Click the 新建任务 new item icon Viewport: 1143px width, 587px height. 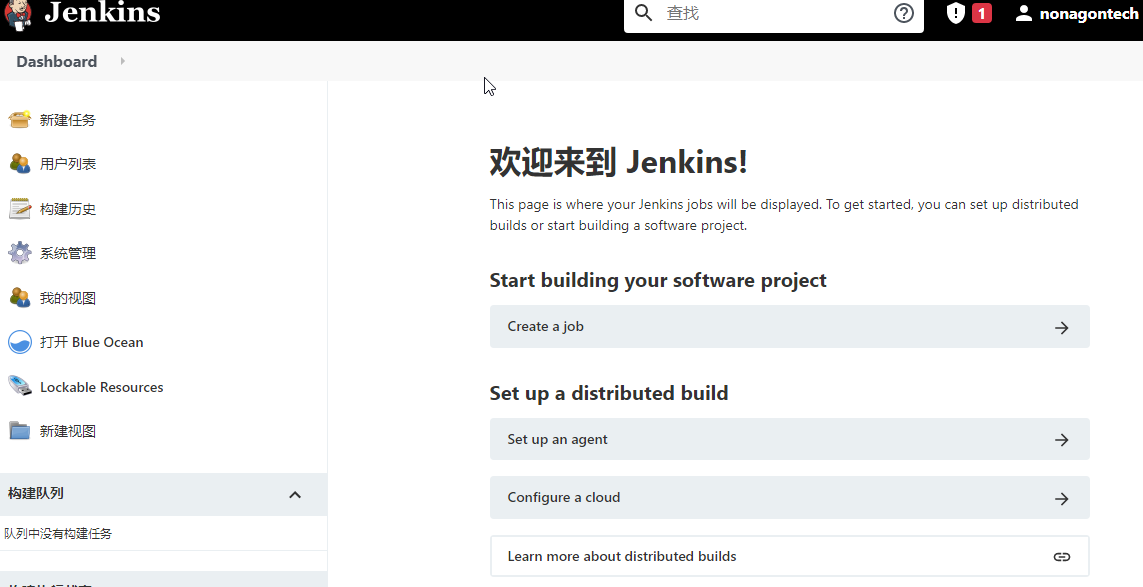click(x=19, y=120)
